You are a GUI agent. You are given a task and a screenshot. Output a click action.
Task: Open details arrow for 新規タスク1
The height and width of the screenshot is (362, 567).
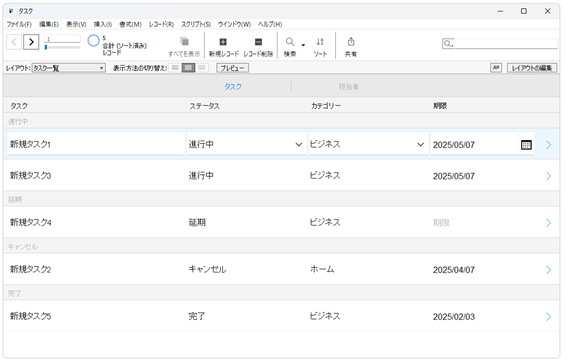pos(549,145)
